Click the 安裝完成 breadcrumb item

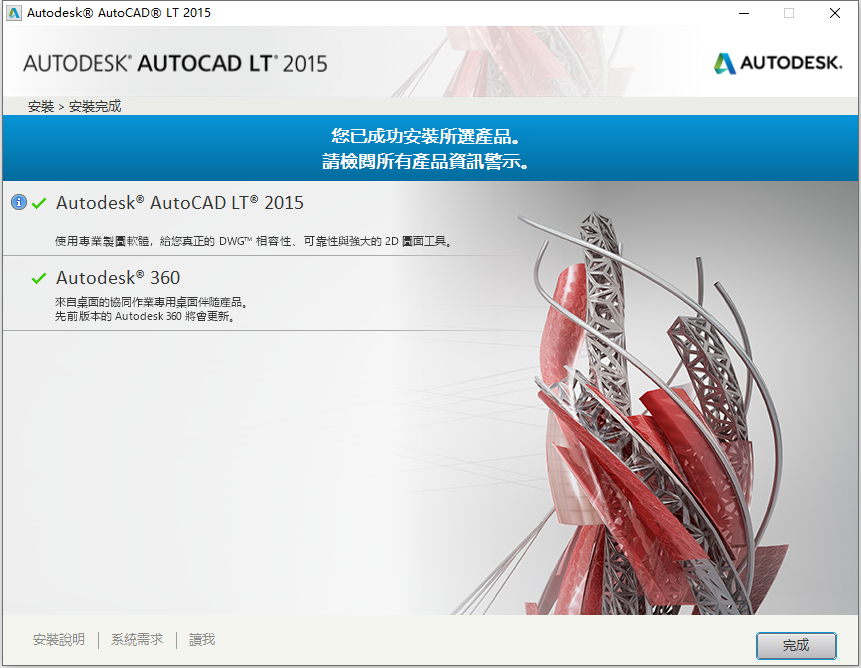(95, 106)
